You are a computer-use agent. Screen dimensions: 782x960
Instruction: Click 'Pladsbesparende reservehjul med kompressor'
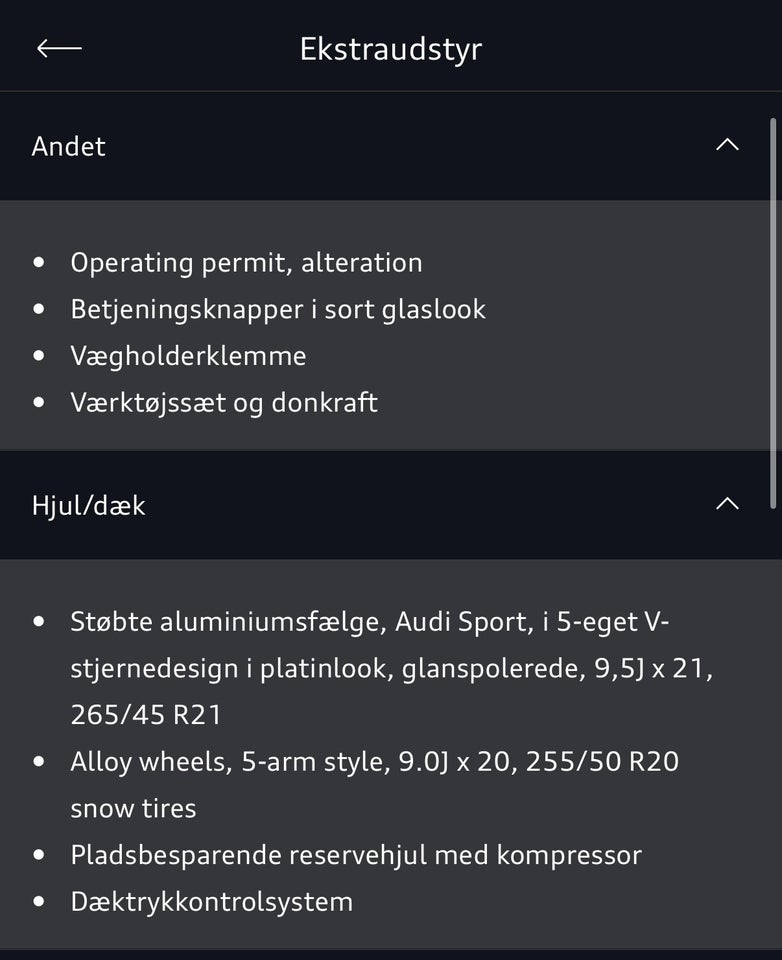coord(354,854)
